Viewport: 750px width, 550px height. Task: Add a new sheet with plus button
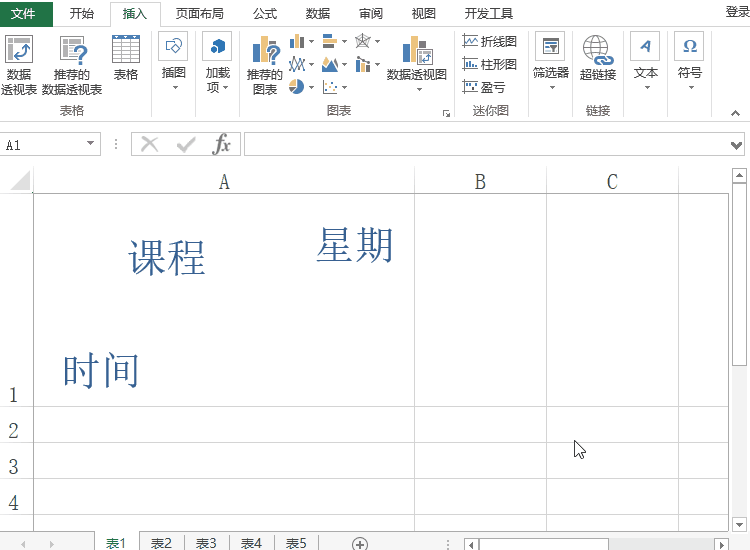[x=360, y=544]
